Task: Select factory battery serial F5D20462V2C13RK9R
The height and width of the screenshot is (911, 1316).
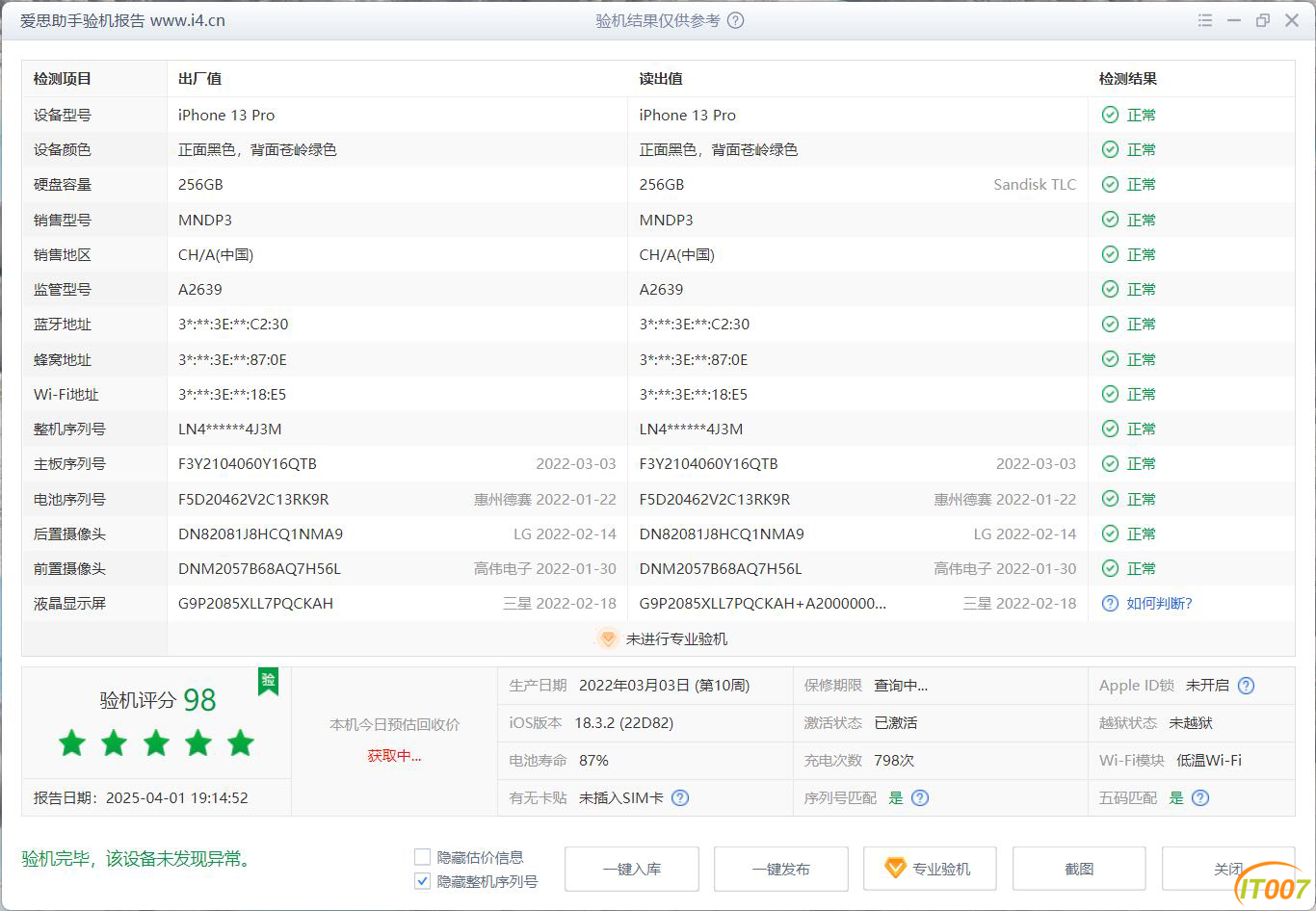Action: click(x=253, y=499)
